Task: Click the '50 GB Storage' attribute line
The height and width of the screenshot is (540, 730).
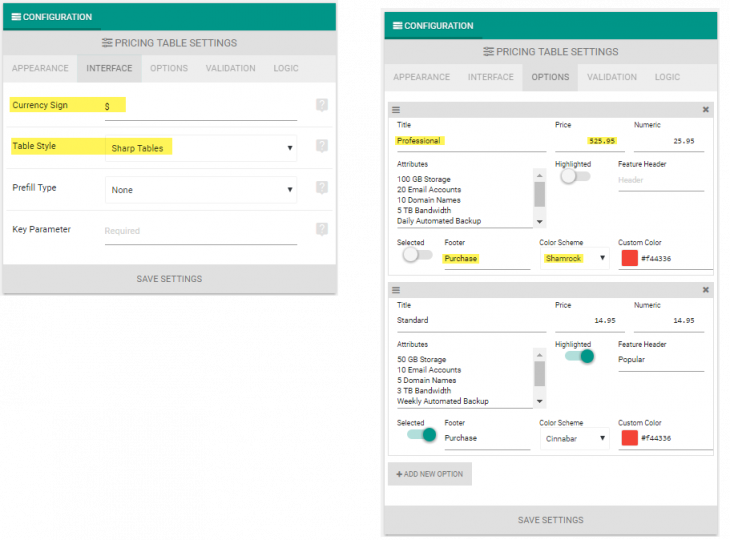Action: pos(421,359)
